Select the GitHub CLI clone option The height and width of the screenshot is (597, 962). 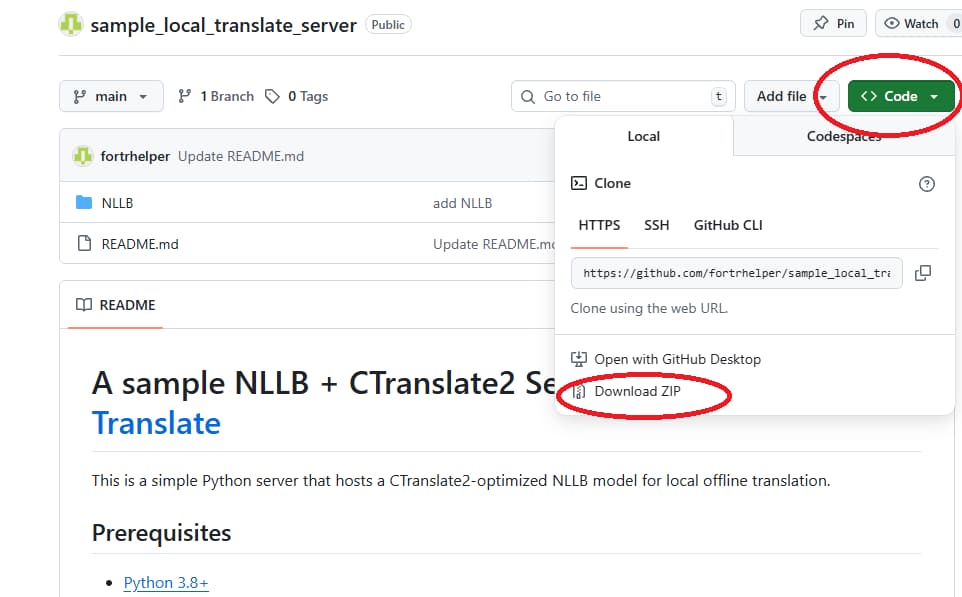pyautogui.click(x=727, y=225)
